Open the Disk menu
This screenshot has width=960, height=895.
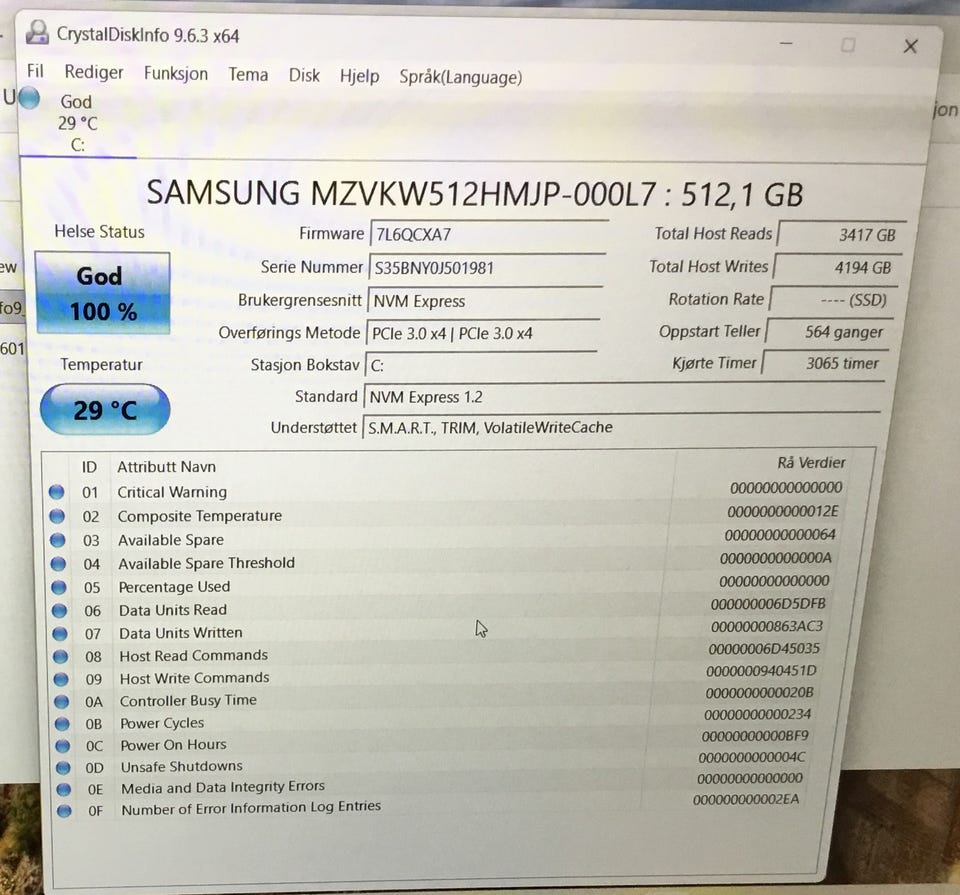[304, 75]
